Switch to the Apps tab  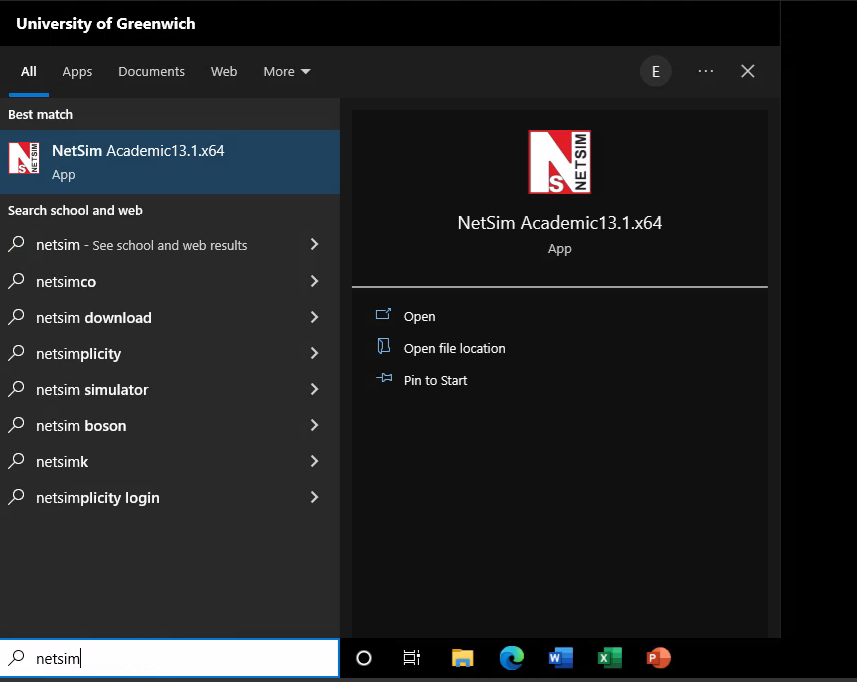coord(77,71)
